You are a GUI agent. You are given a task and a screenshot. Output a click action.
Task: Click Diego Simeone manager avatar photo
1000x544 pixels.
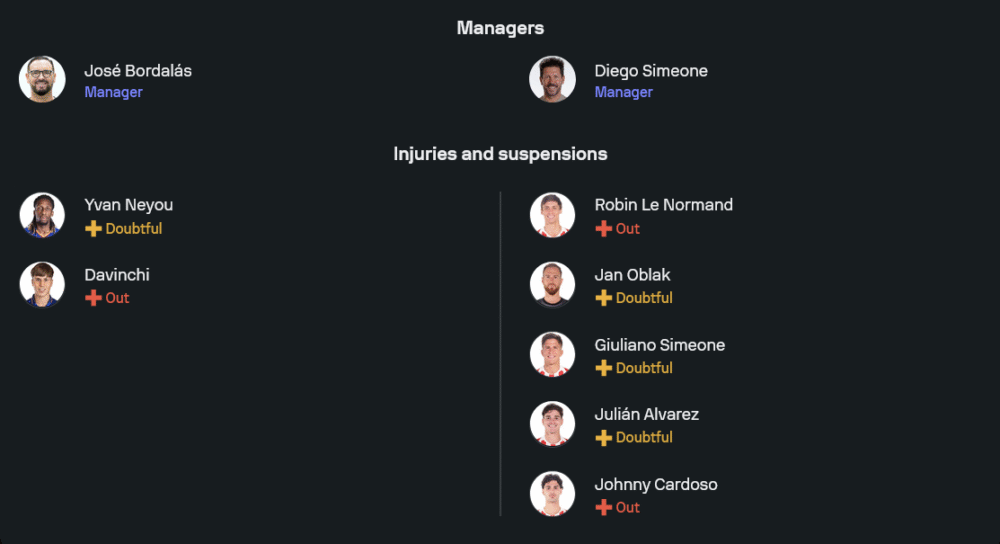click(x=552, y=79)
